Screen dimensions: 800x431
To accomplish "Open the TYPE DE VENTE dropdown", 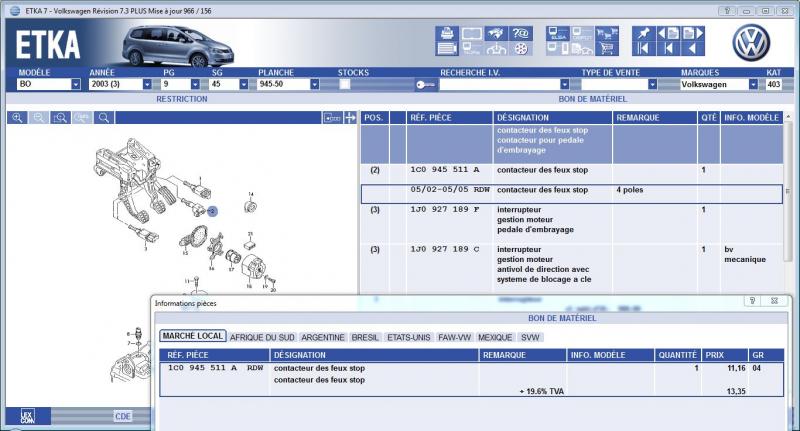I will [x=652, y=84].
